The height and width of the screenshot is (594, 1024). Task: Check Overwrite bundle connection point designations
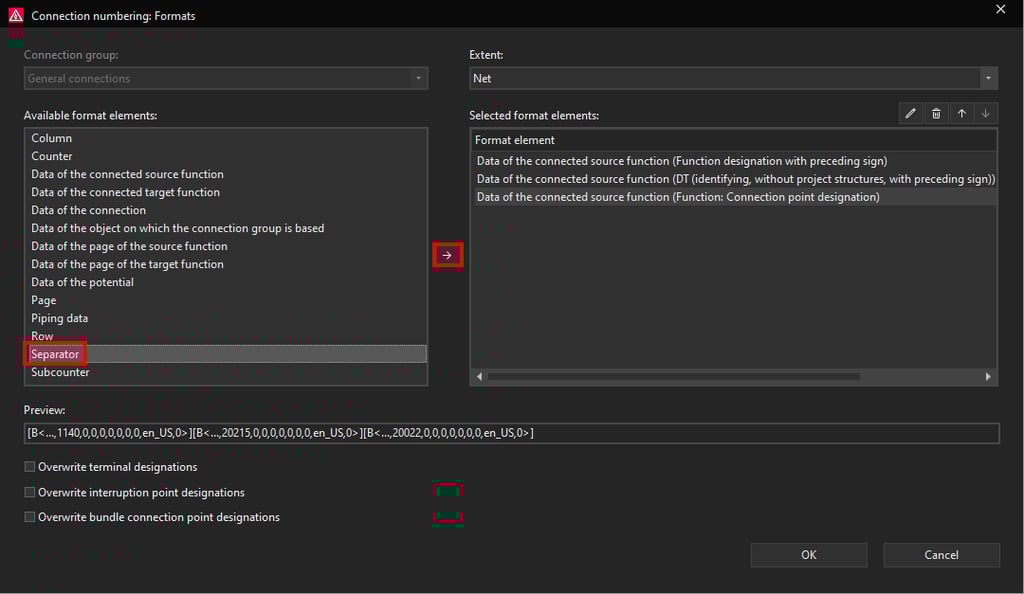(x=30, y=517)
